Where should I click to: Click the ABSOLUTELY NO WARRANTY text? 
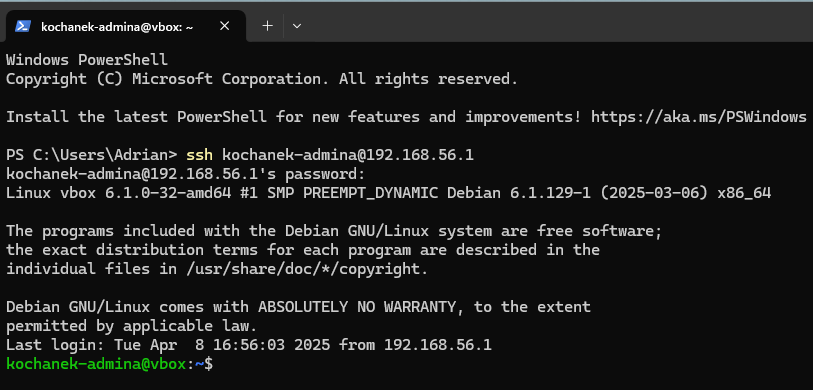(357, 307)
